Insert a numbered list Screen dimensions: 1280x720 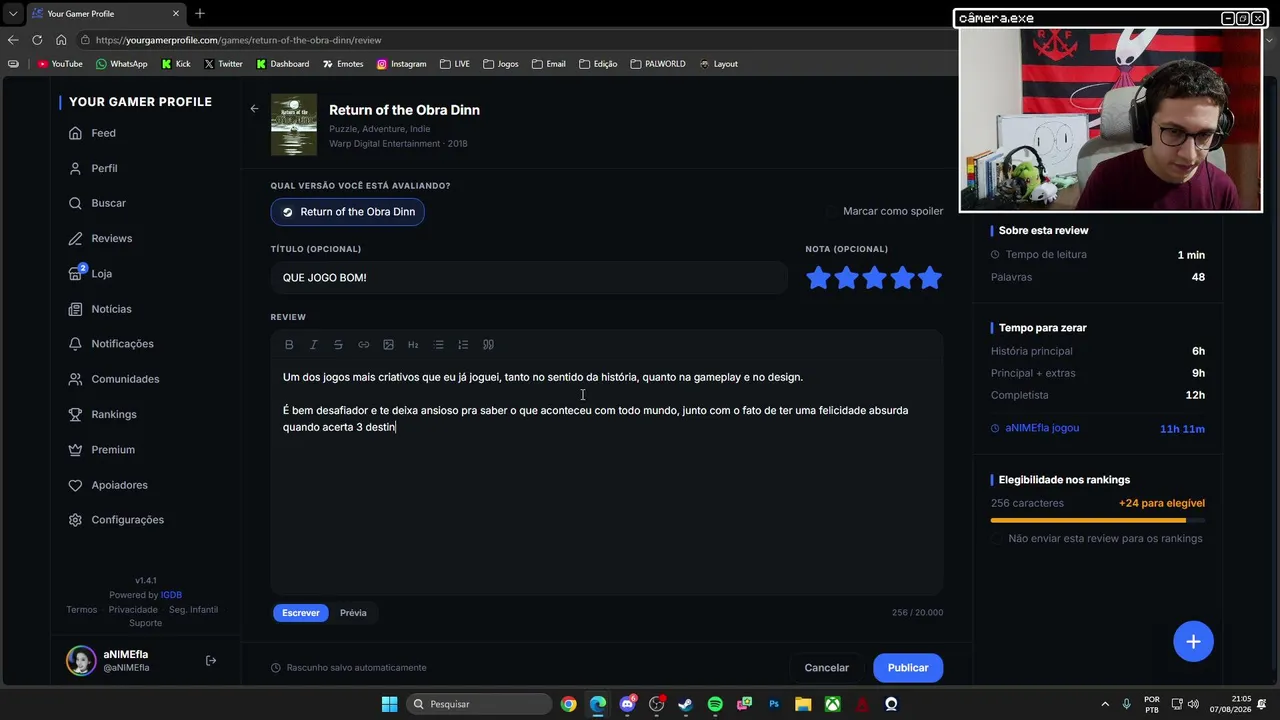click(x=463, y=345)
